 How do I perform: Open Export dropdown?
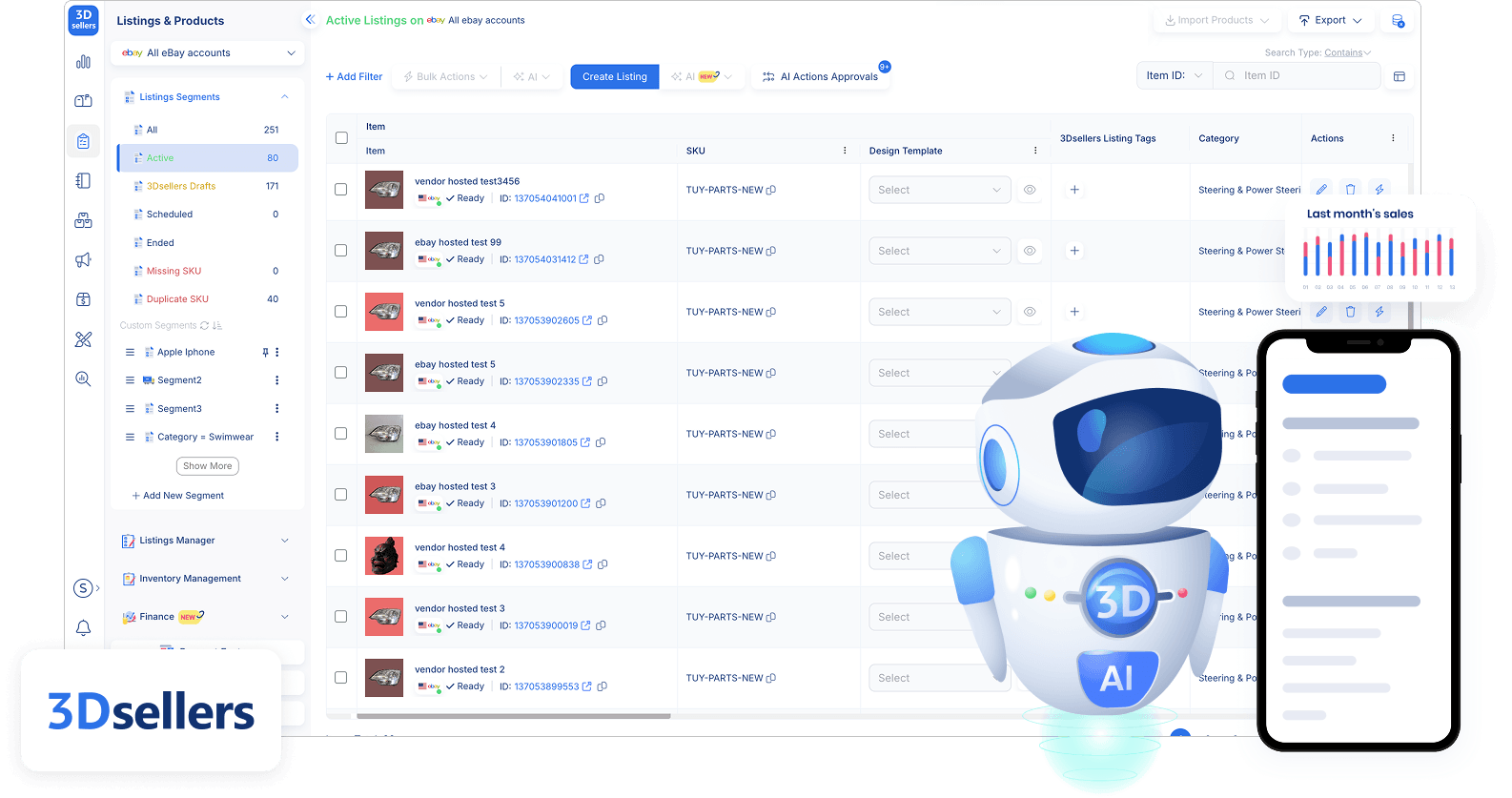pyautogui.click(x=1330, y=20)
